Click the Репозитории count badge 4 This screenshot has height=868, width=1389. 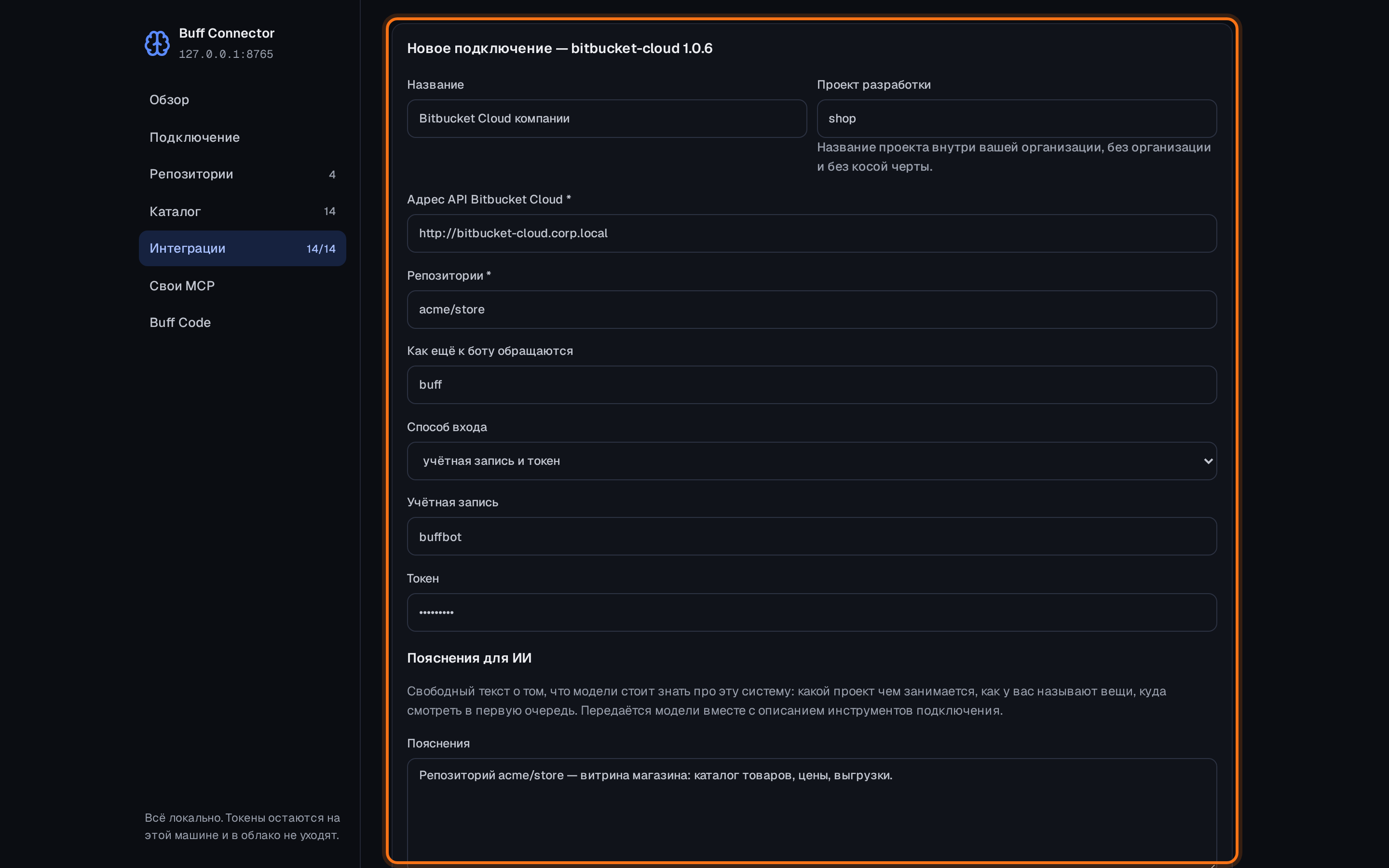click(332, 175)
